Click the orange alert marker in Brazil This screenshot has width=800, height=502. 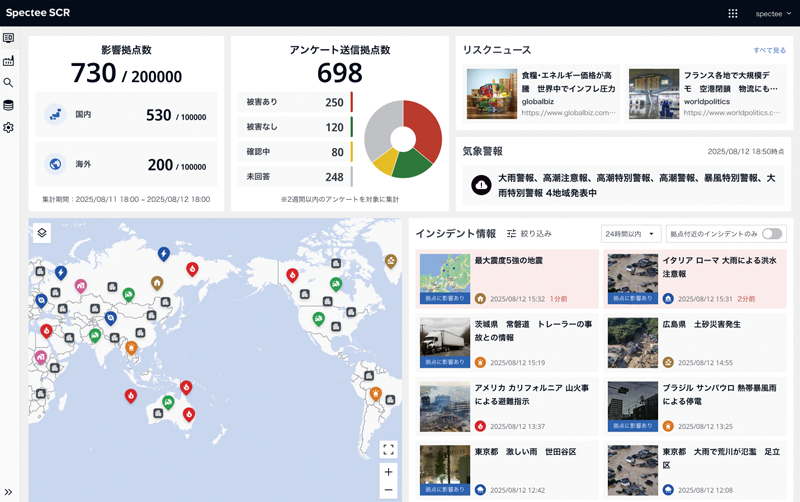pos(376,393)
